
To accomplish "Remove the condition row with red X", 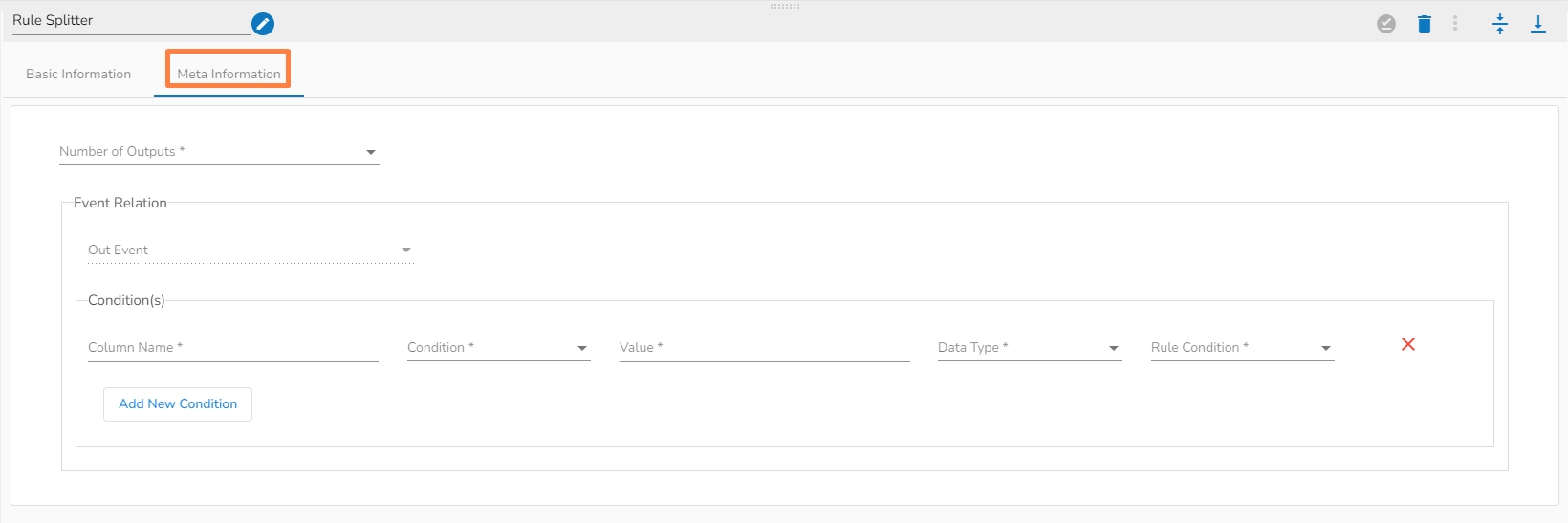I will pyautogui.click(x=1408, y=344).
